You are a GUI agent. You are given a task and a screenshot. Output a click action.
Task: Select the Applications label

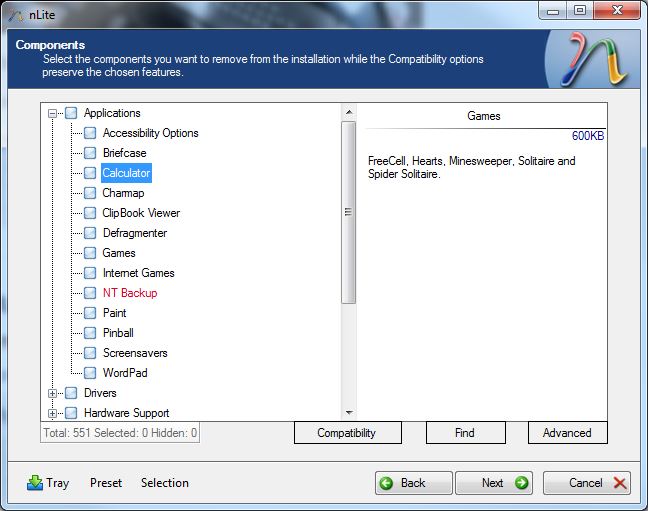pos(112,113)
